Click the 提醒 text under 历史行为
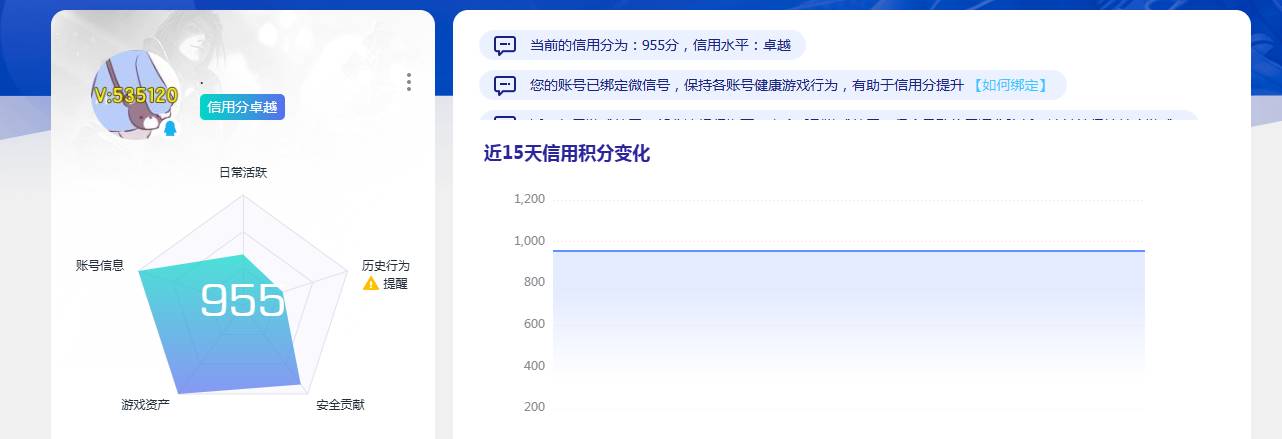Viewport: 1282px width, 439px height. (x=395, y=284)
